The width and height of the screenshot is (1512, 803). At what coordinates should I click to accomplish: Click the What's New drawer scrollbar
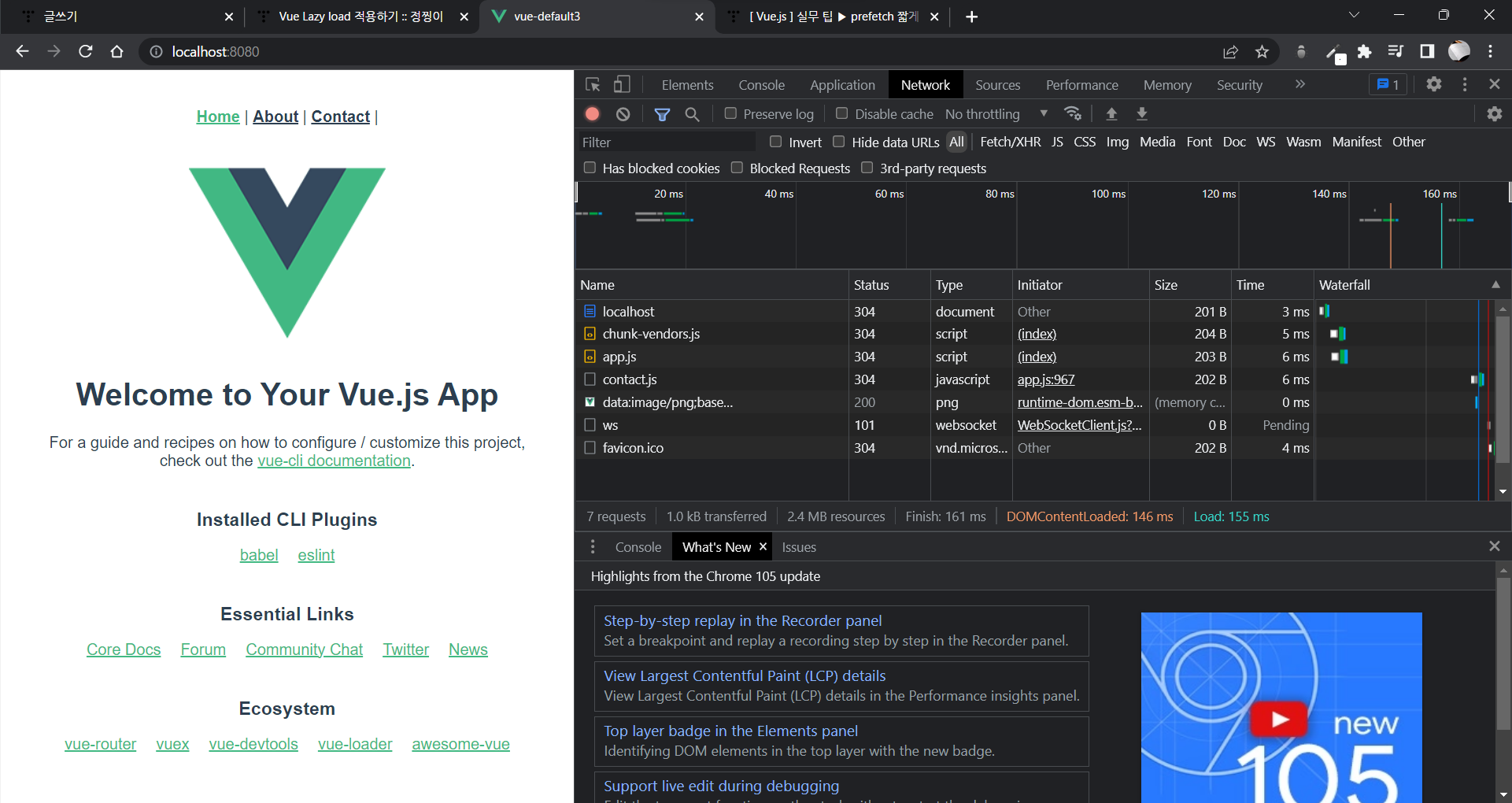coord(1503,653)
